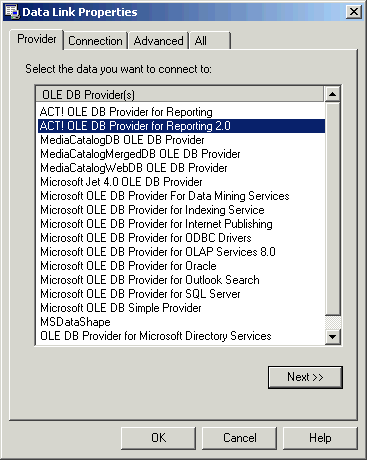Choose Microsoft Jet 4.0 OLE DB Provider

[181, 182]
